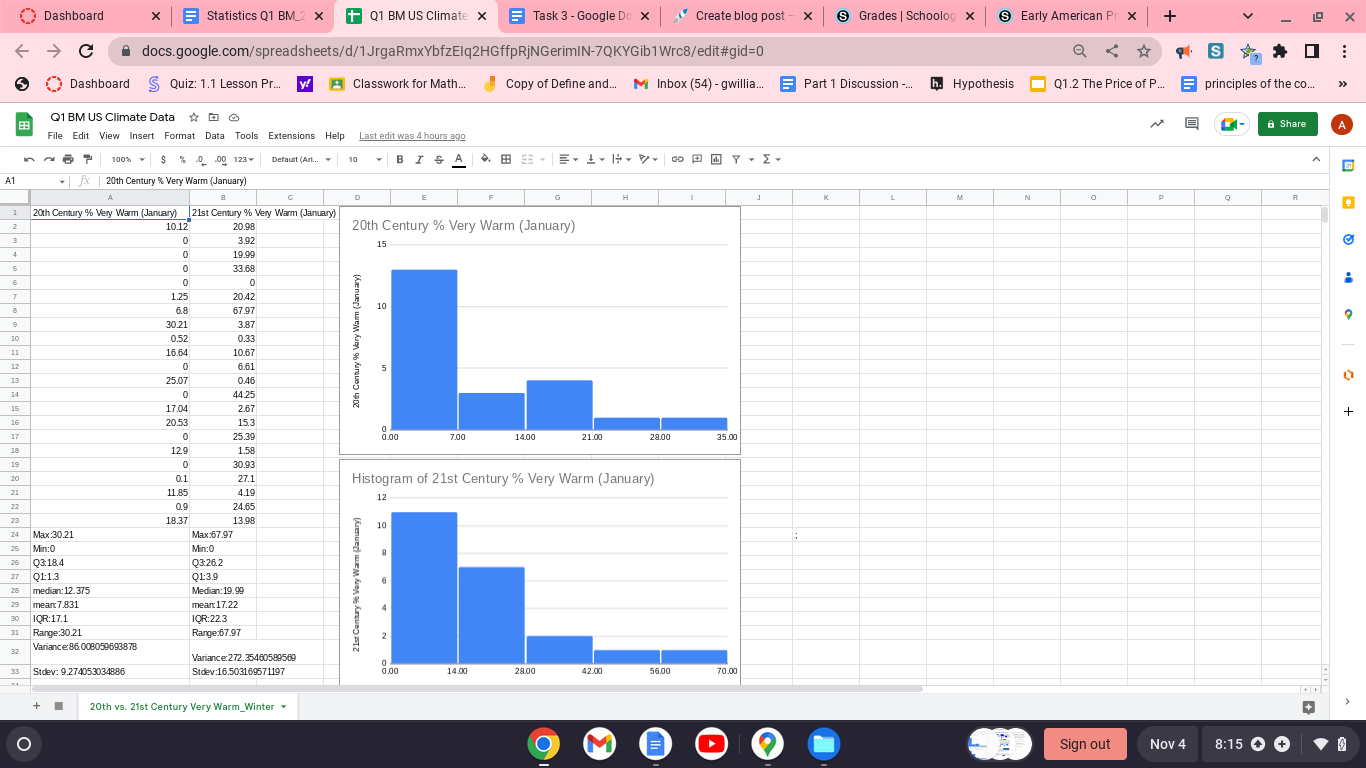Image resolution: width=1366 pixels, height=768 pixels.
Task: Open the Format menu
Action: 180,136
